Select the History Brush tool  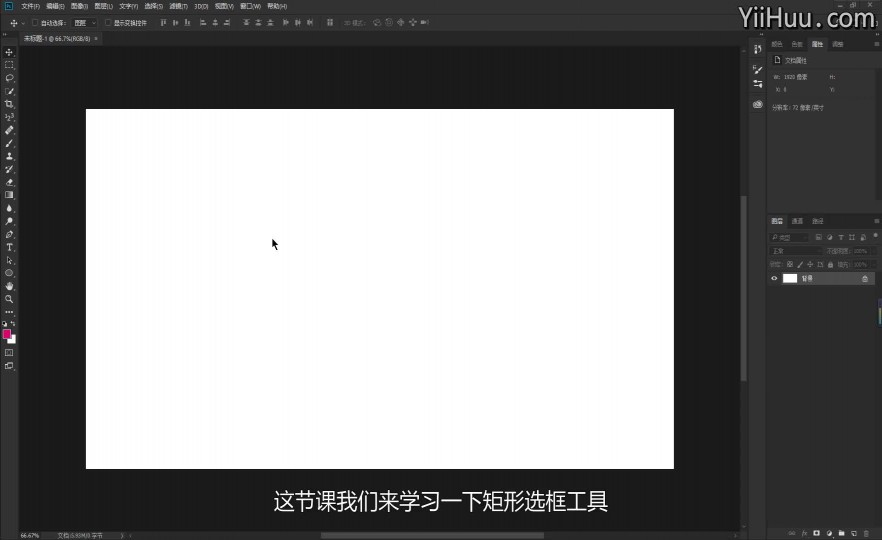point(9,169)
